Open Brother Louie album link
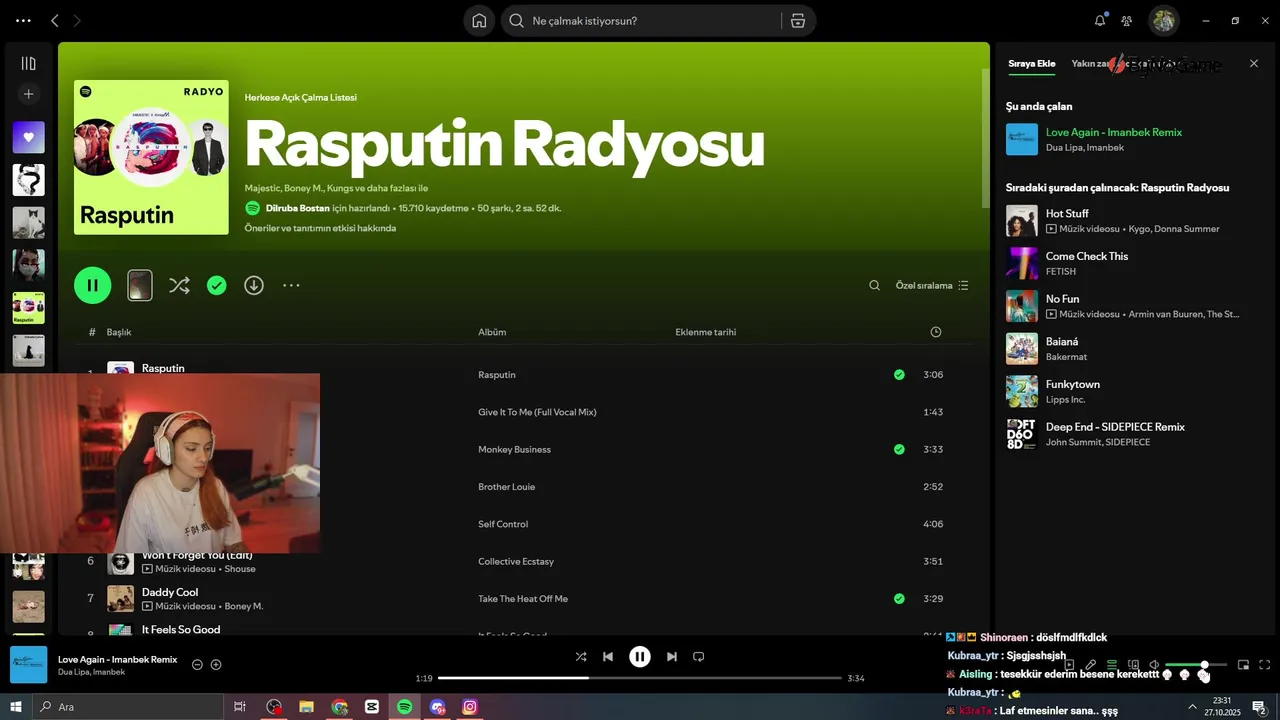This screenshot has height=720, width=1280. (x=506, y=487)
